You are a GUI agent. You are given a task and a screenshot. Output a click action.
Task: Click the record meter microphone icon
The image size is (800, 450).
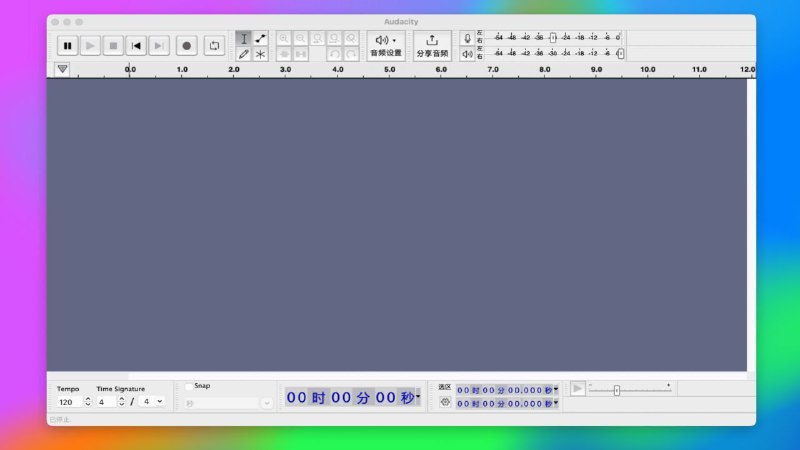pos(467,38)
